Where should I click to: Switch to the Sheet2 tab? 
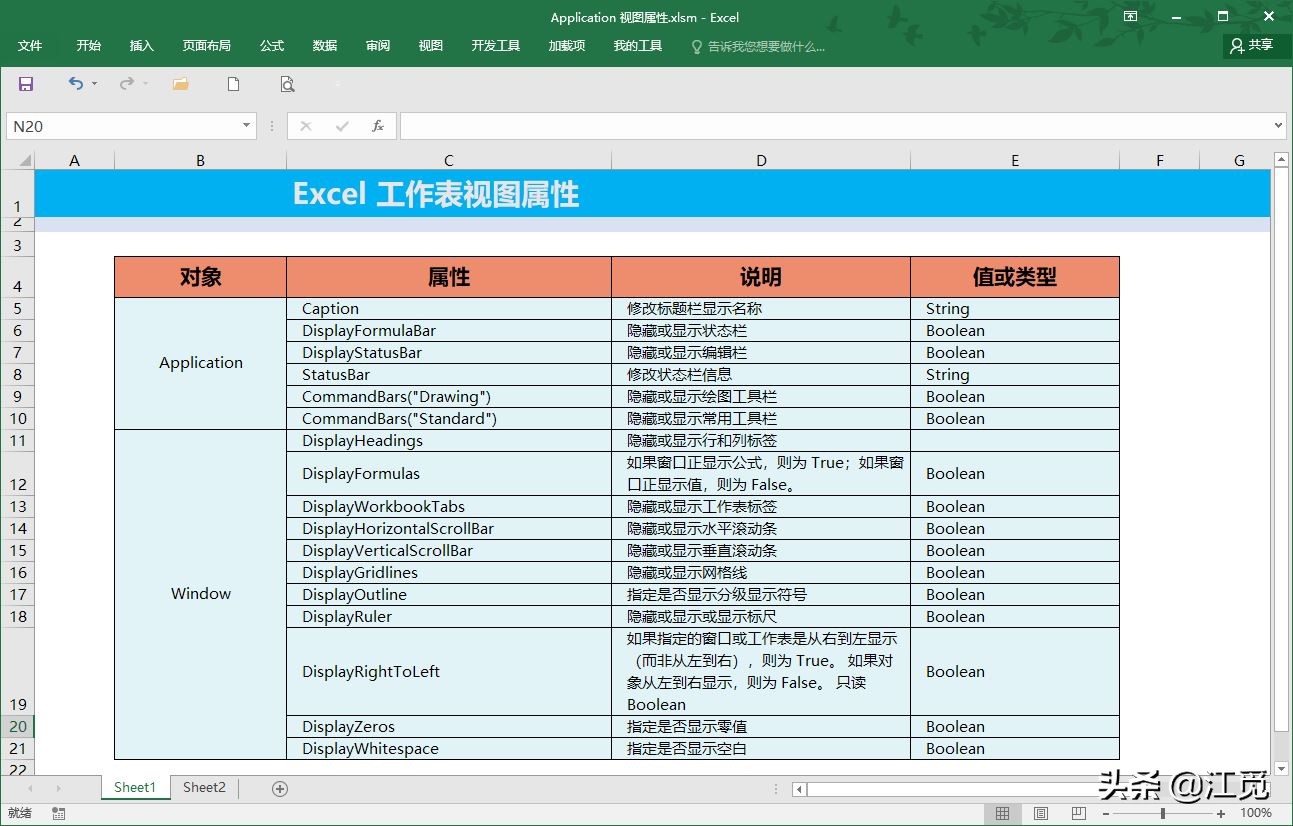click(x=204, y=788)
